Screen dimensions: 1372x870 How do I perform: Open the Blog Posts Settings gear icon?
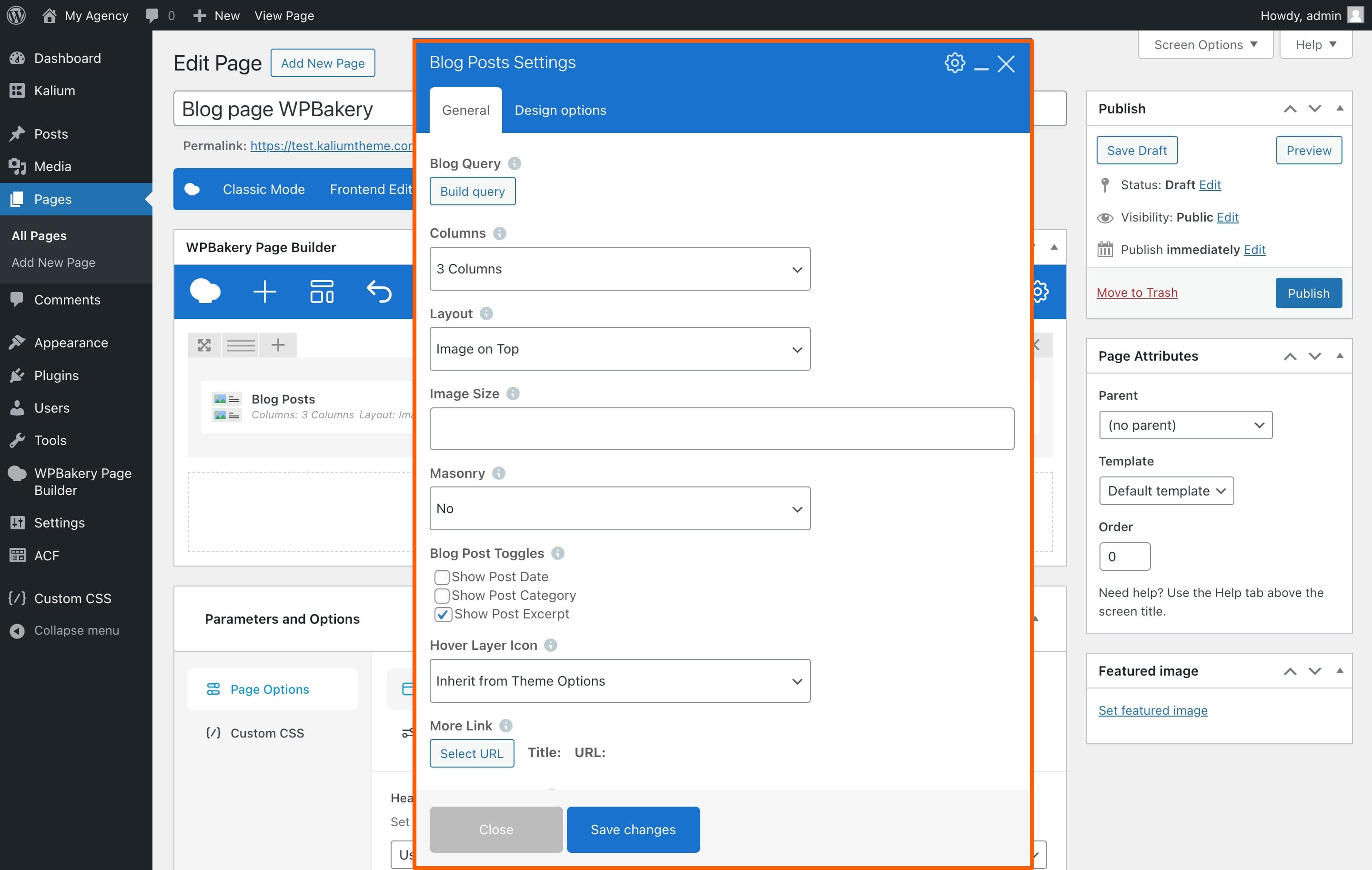pyautogui.click(x=954, y=63)
